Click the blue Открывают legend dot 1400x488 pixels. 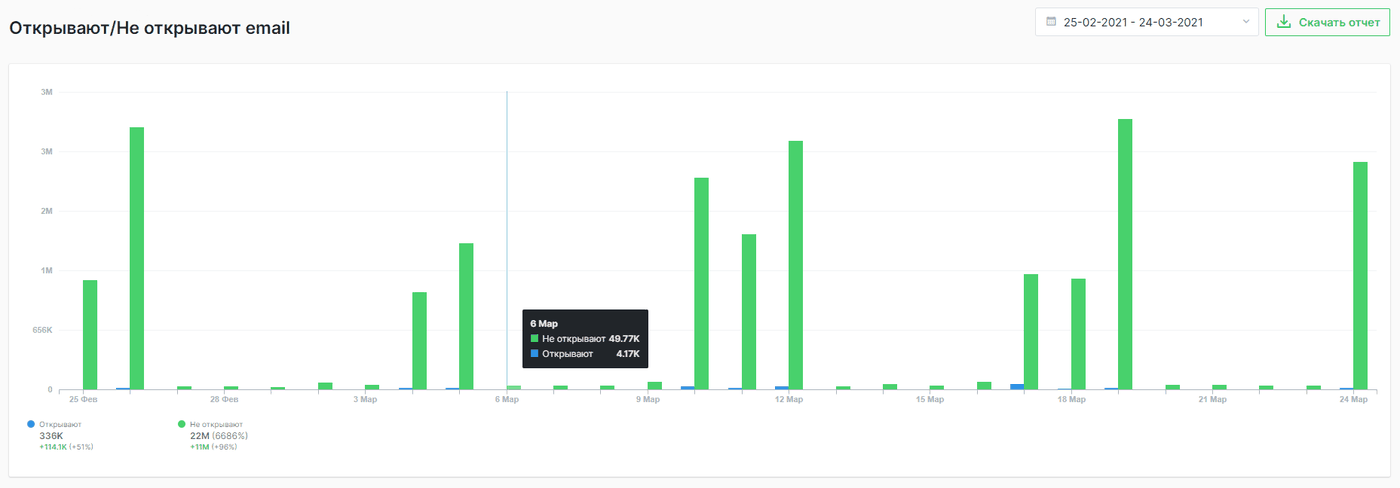tap(32, 424)
